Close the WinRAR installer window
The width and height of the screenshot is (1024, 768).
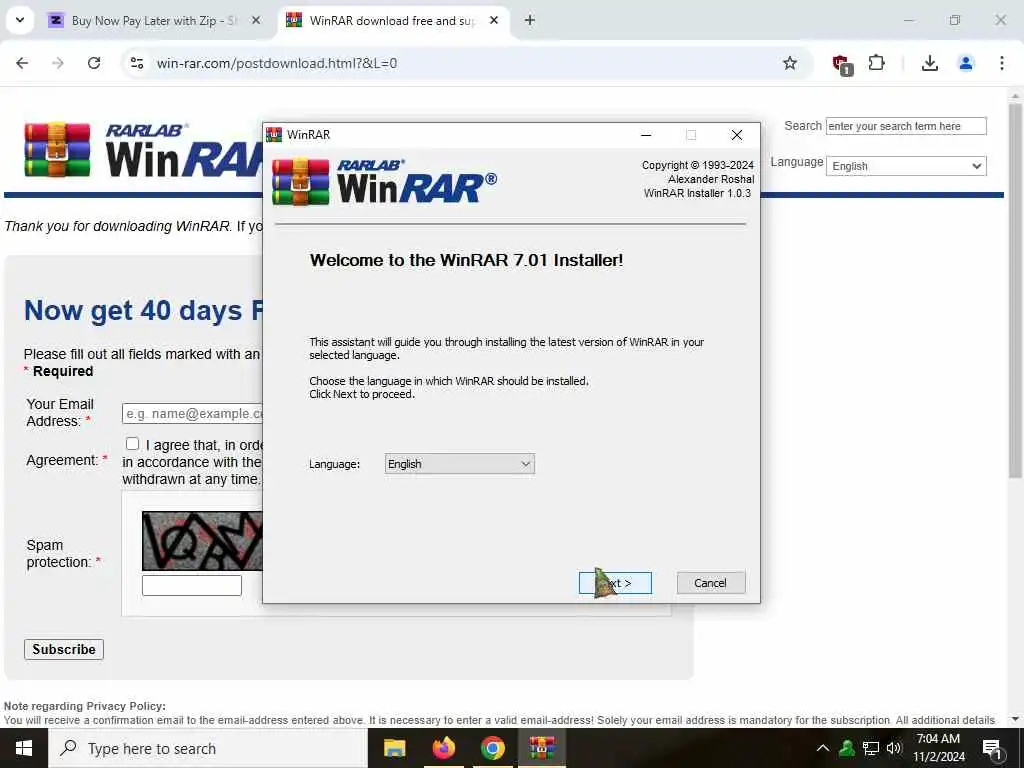coord(737,135)
